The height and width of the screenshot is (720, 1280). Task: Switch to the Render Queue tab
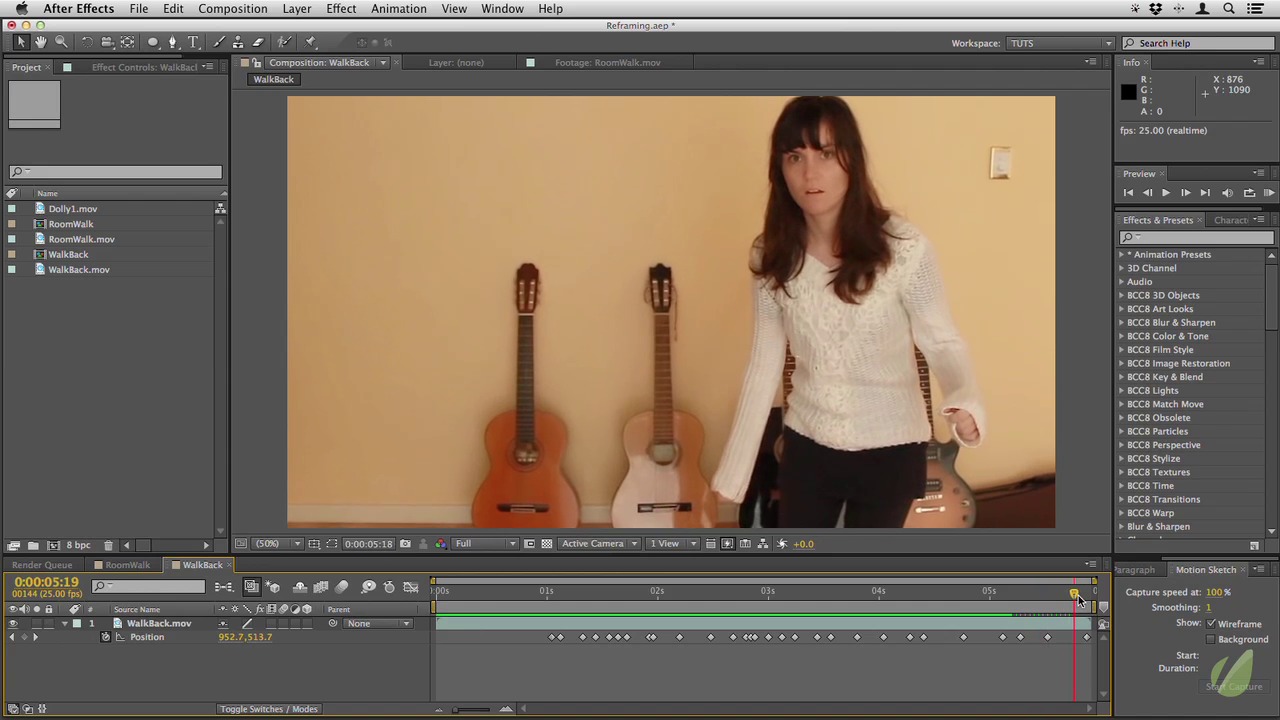tap(42, 565)
